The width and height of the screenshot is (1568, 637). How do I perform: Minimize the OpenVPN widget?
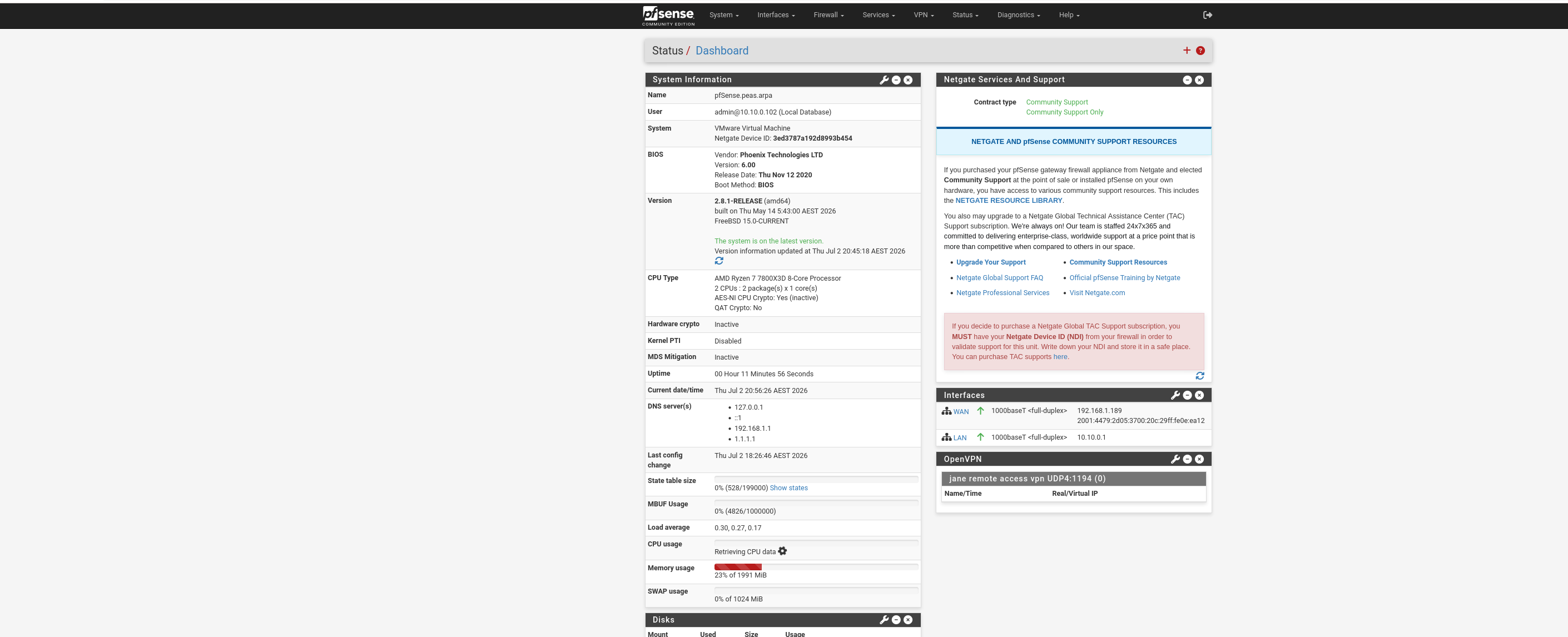coord(1187,459)
